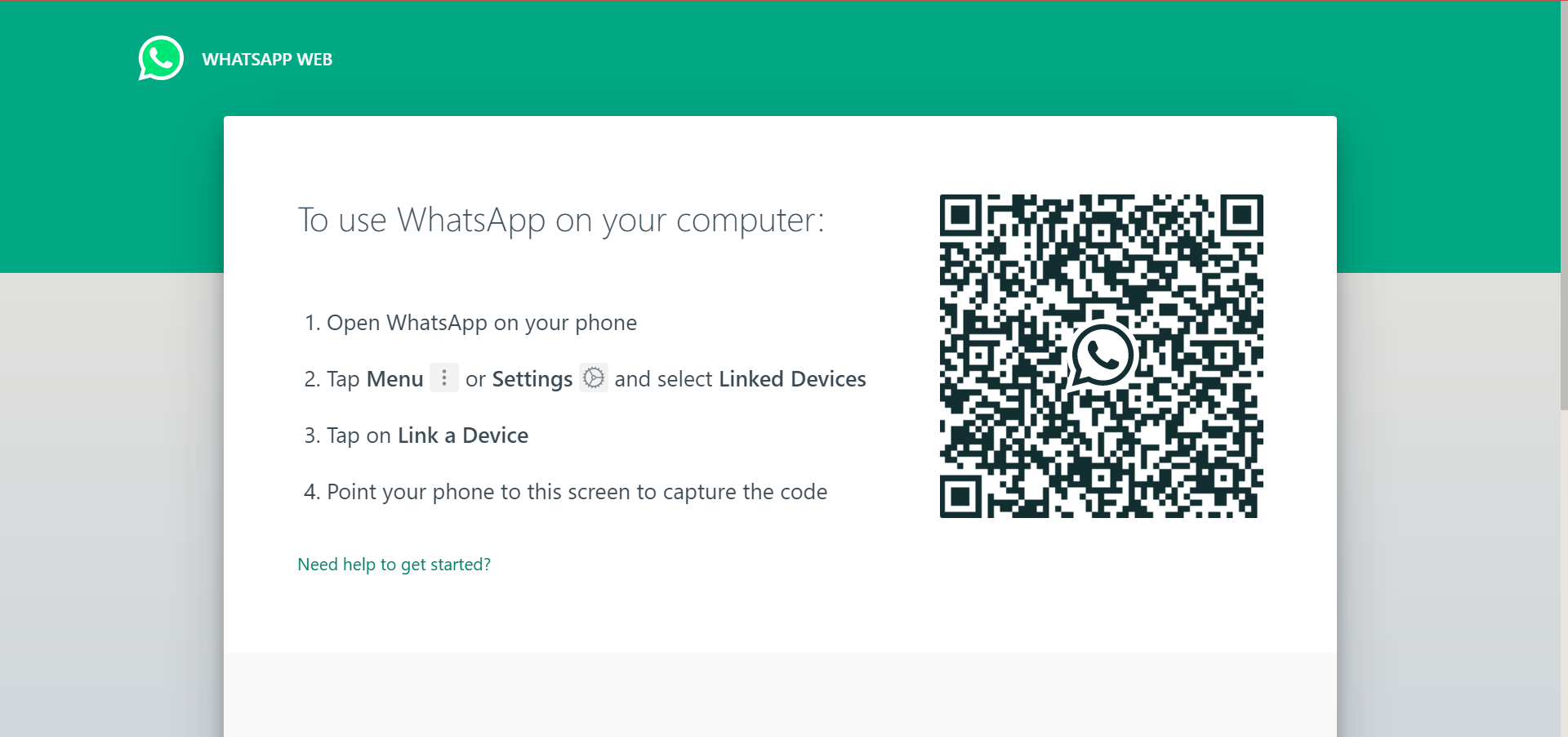Click the bold word 'Settings' in step 2
This screenshot has width=1568, height=737.
(532, 380)
